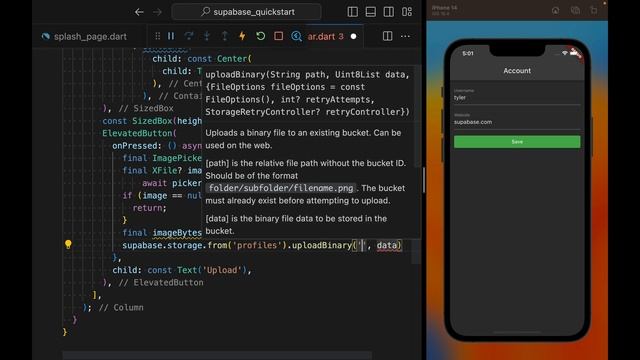Screen dimensions: 640x360
Task: Click the onPressed: code line
Action: [x=157, y=146]
